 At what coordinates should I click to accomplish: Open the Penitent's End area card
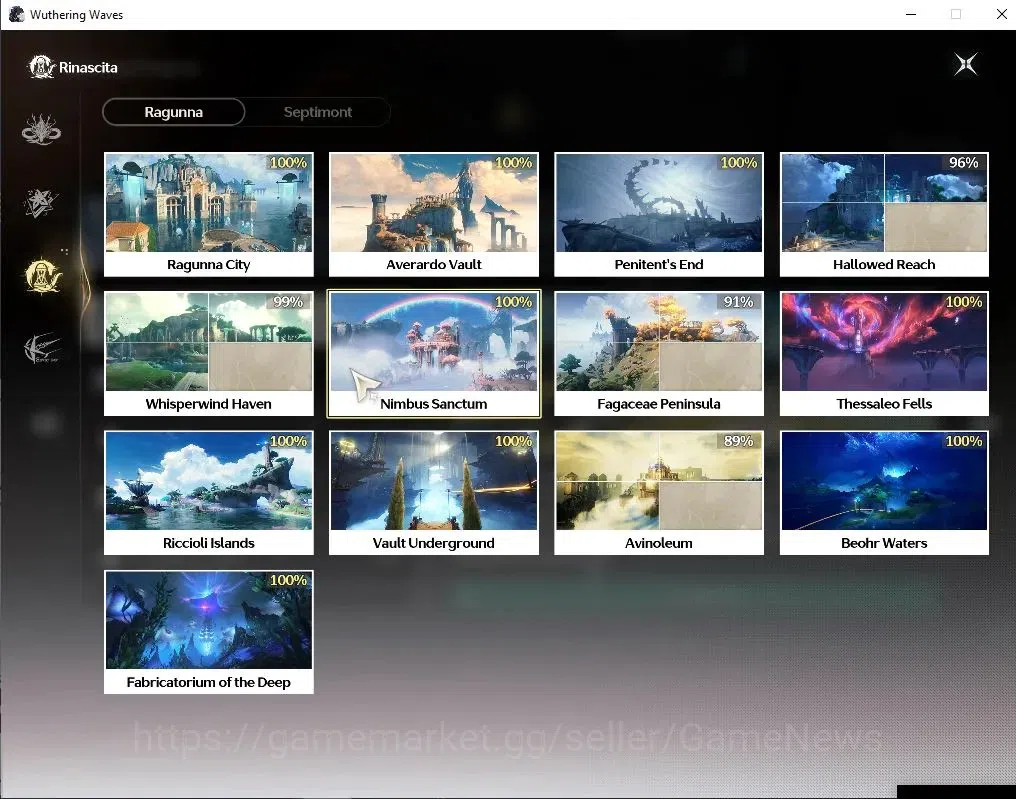coord(659,214)
